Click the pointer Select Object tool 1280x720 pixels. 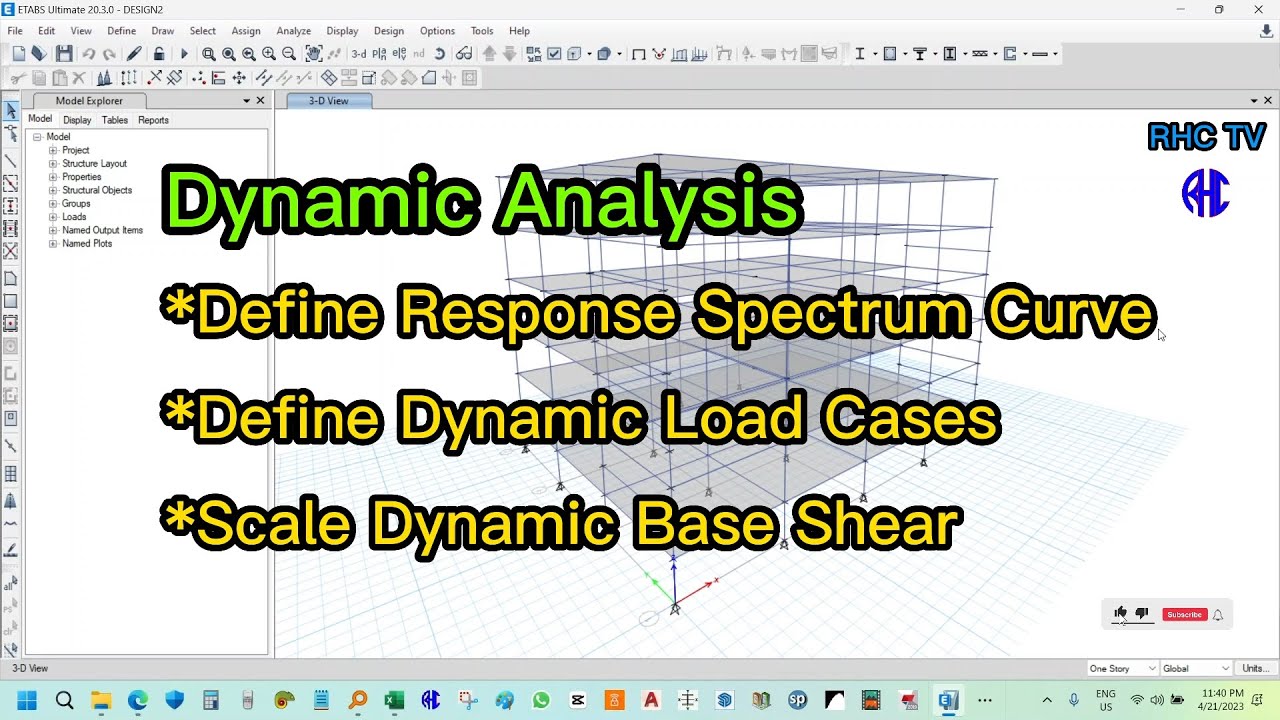coord(11,111)
